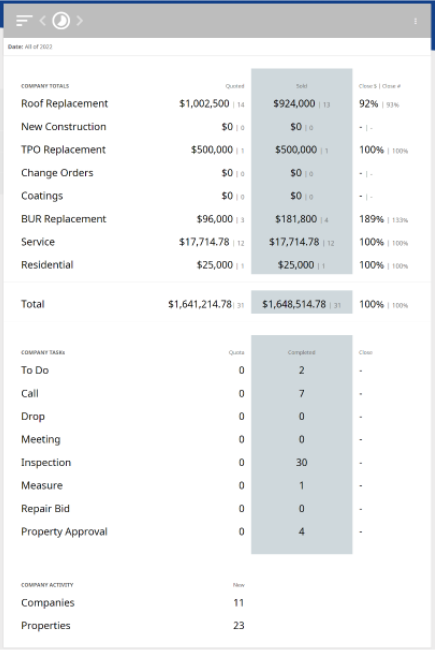Select the Service row label
The image size is (435, 650).
click(x=38, y=242)
